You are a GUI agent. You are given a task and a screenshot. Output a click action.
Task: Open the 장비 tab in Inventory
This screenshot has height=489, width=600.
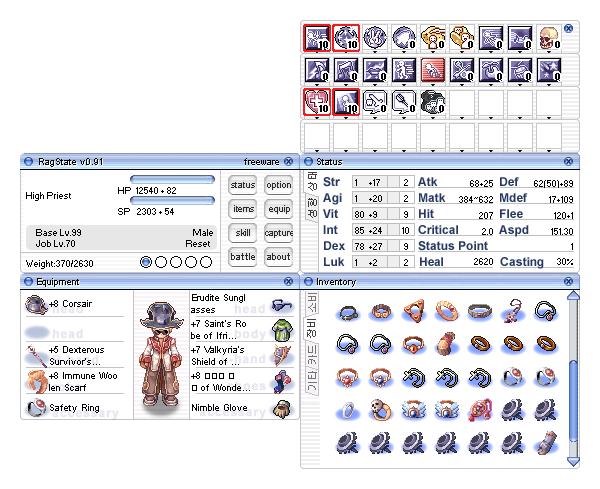pos(312,329)
